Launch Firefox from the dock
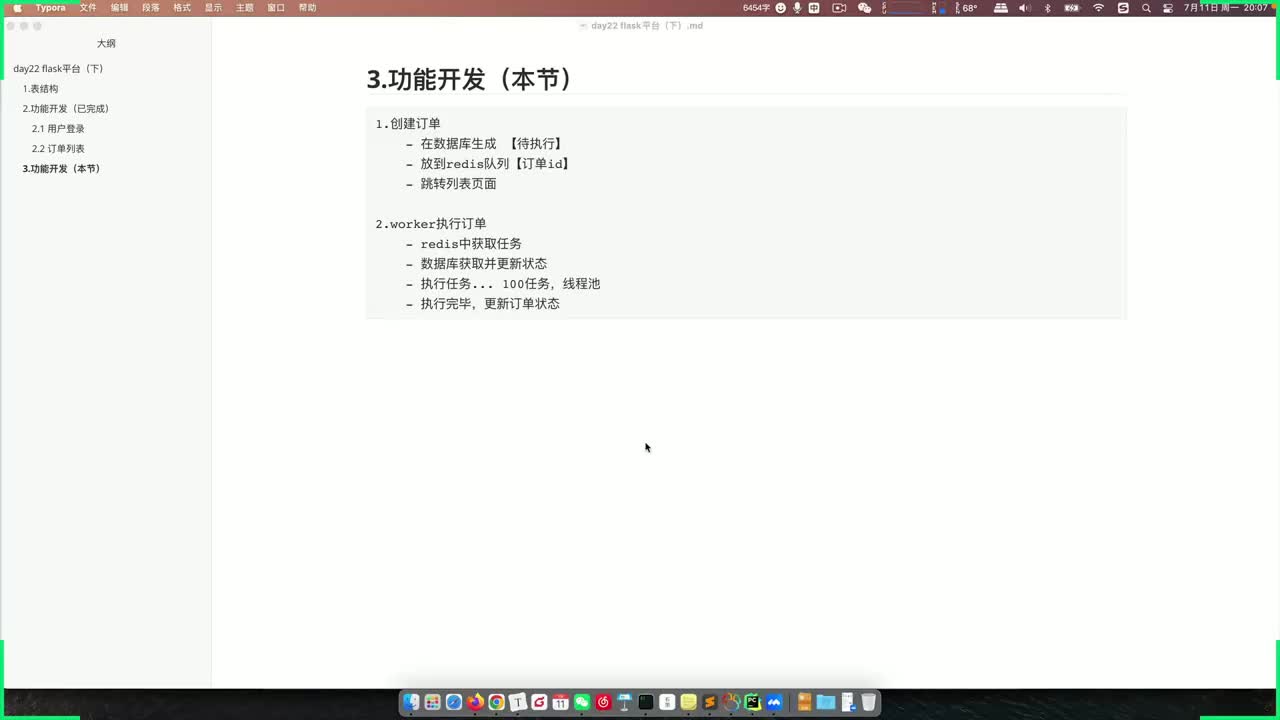The image size is (1280, 720). 475,703
